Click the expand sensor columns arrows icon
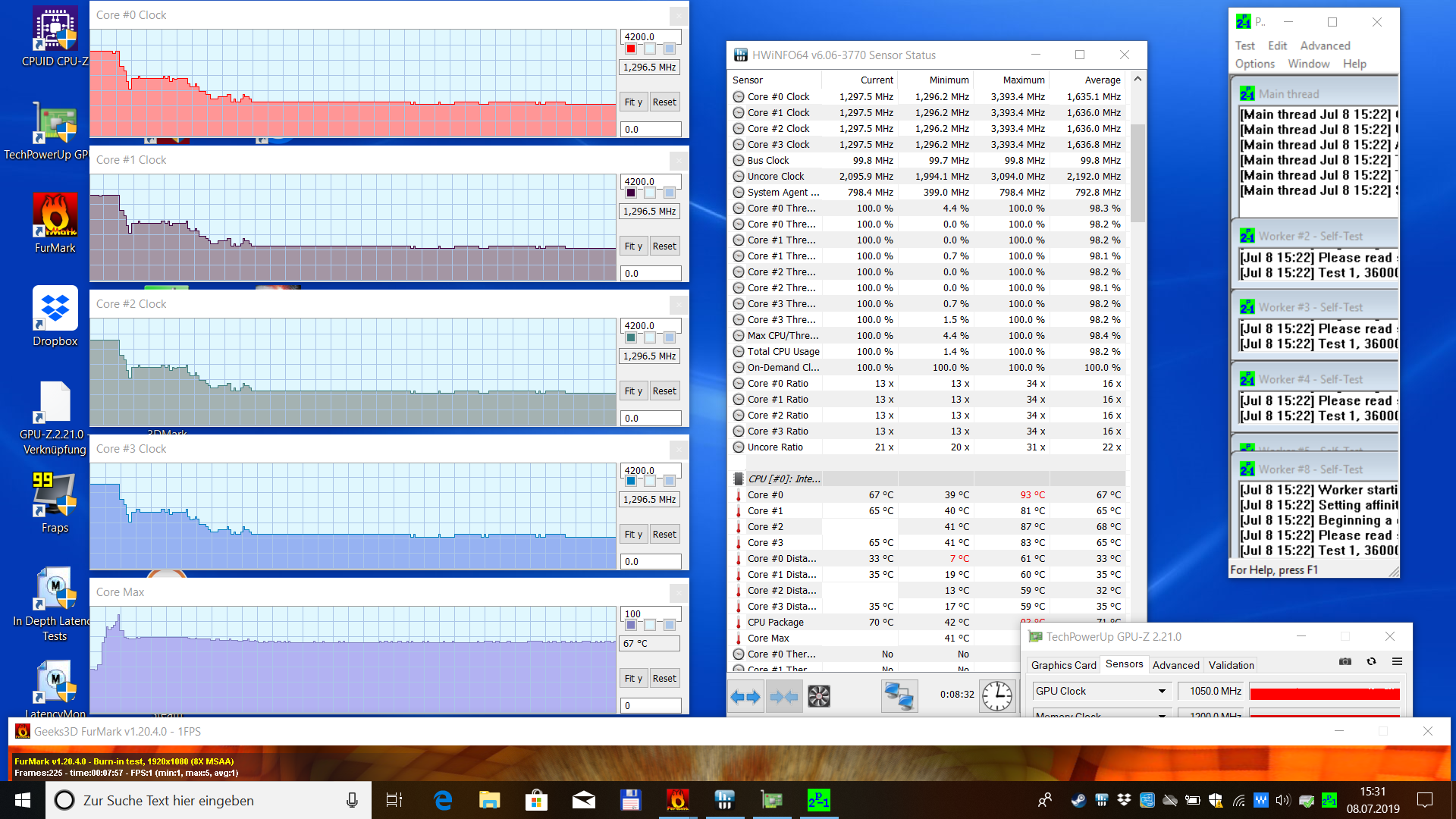1456x819 pixels. coord(745,696)
